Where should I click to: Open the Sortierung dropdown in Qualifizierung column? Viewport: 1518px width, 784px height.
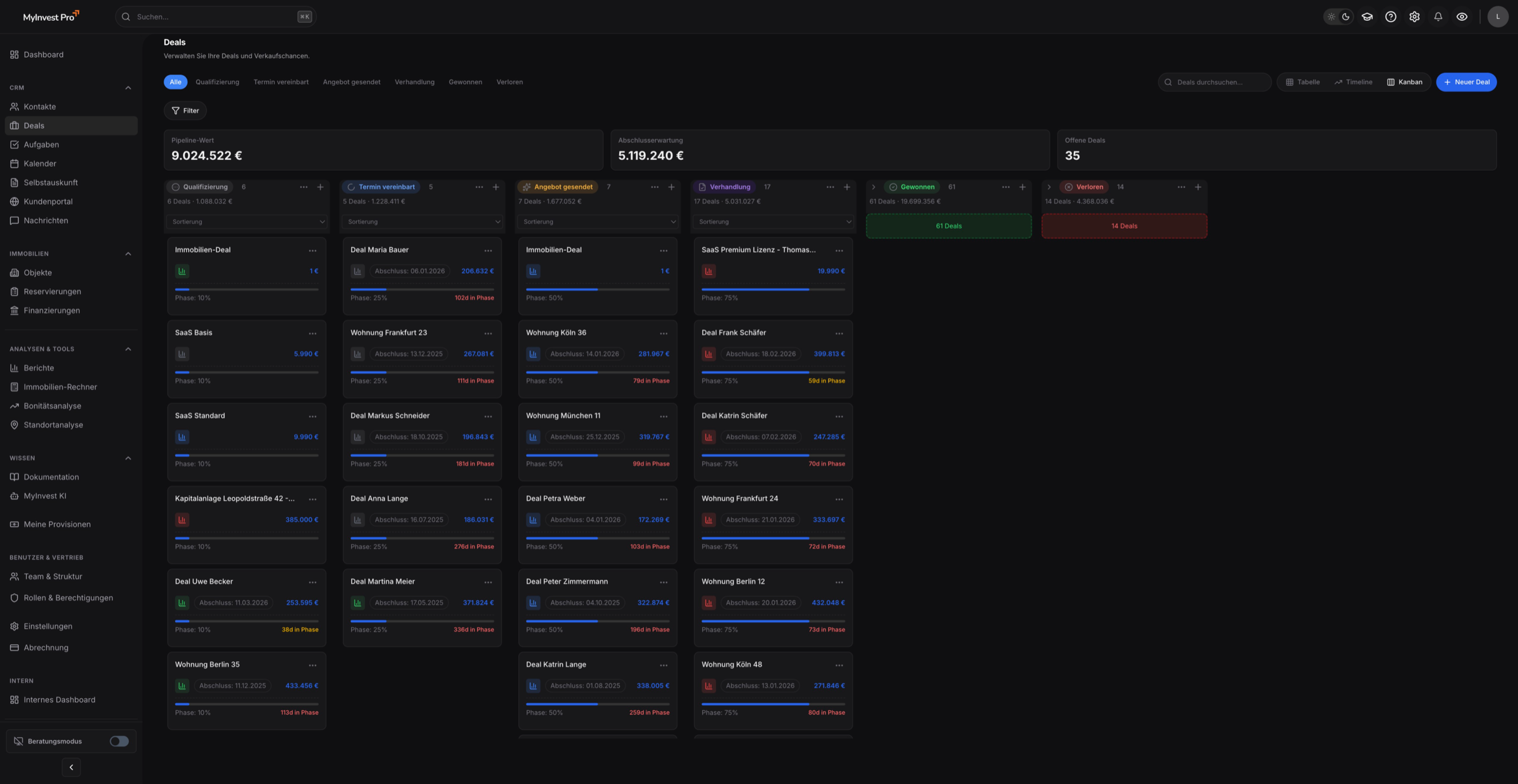pos(246,222)
